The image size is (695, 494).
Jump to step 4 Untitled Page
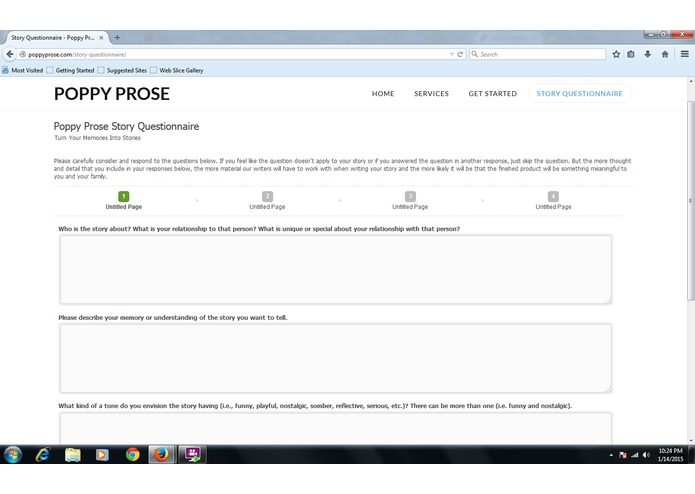pos(553,200)
